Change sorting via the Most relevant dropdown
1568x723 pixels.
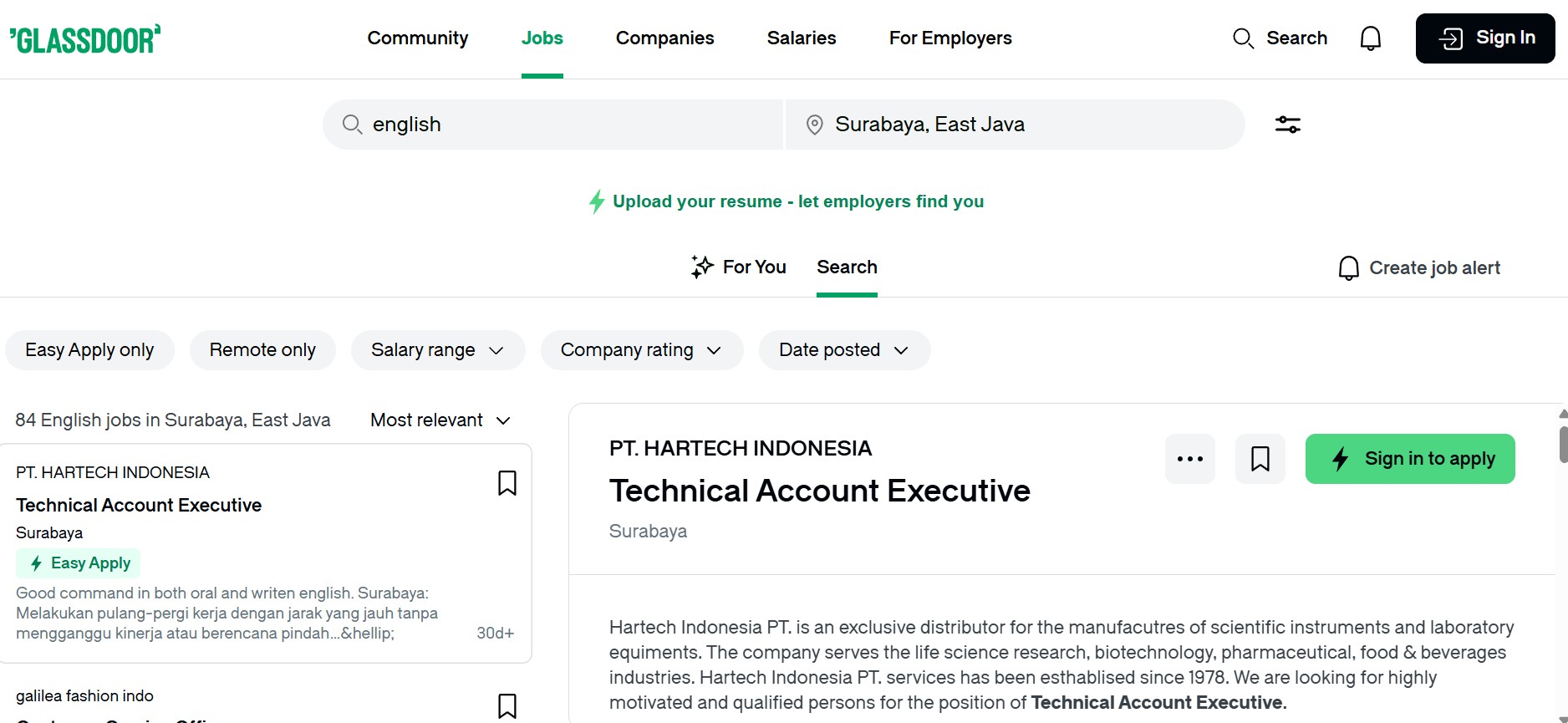(439, 420)
